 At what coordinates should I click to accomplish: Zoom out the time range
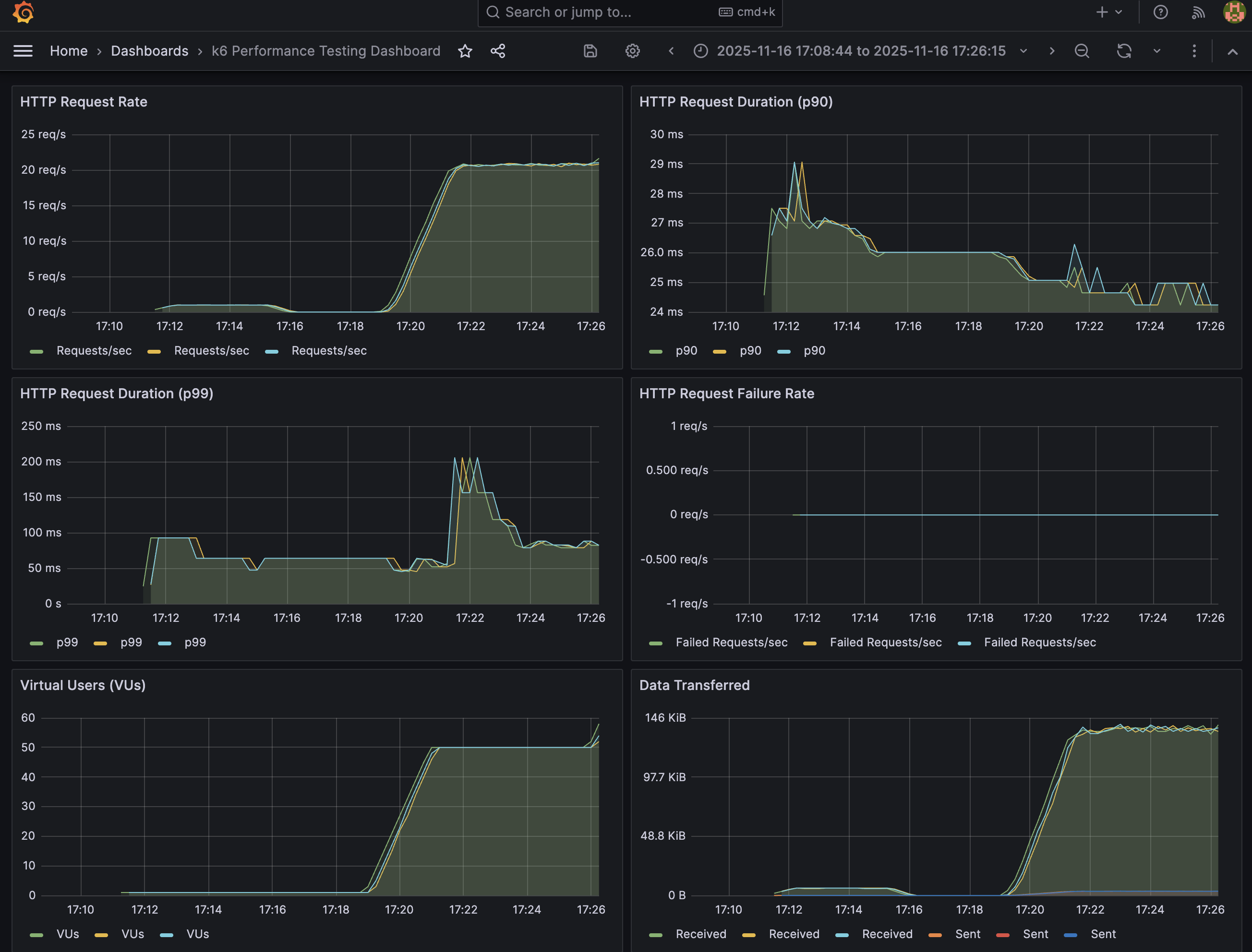click(1082, 51)
